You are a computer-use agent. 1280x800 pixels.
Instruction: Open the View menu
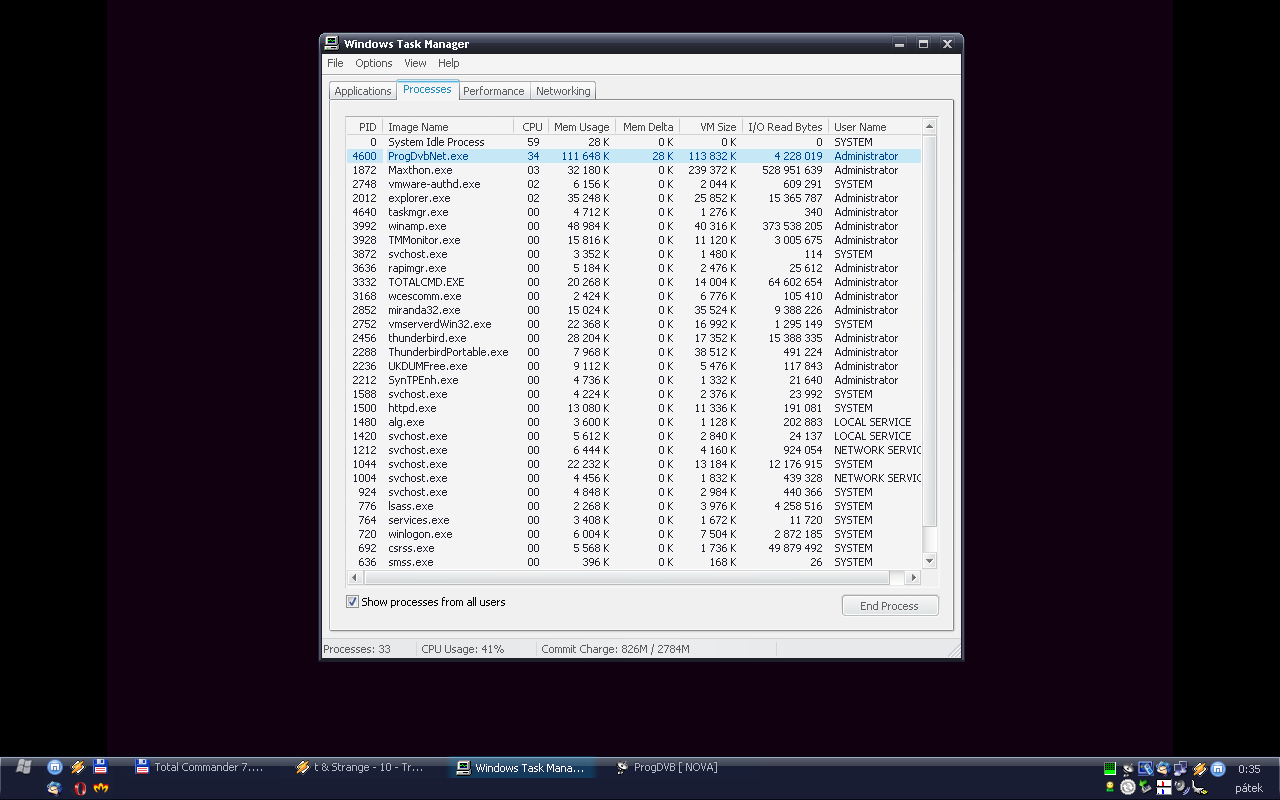tap(415, 63)
